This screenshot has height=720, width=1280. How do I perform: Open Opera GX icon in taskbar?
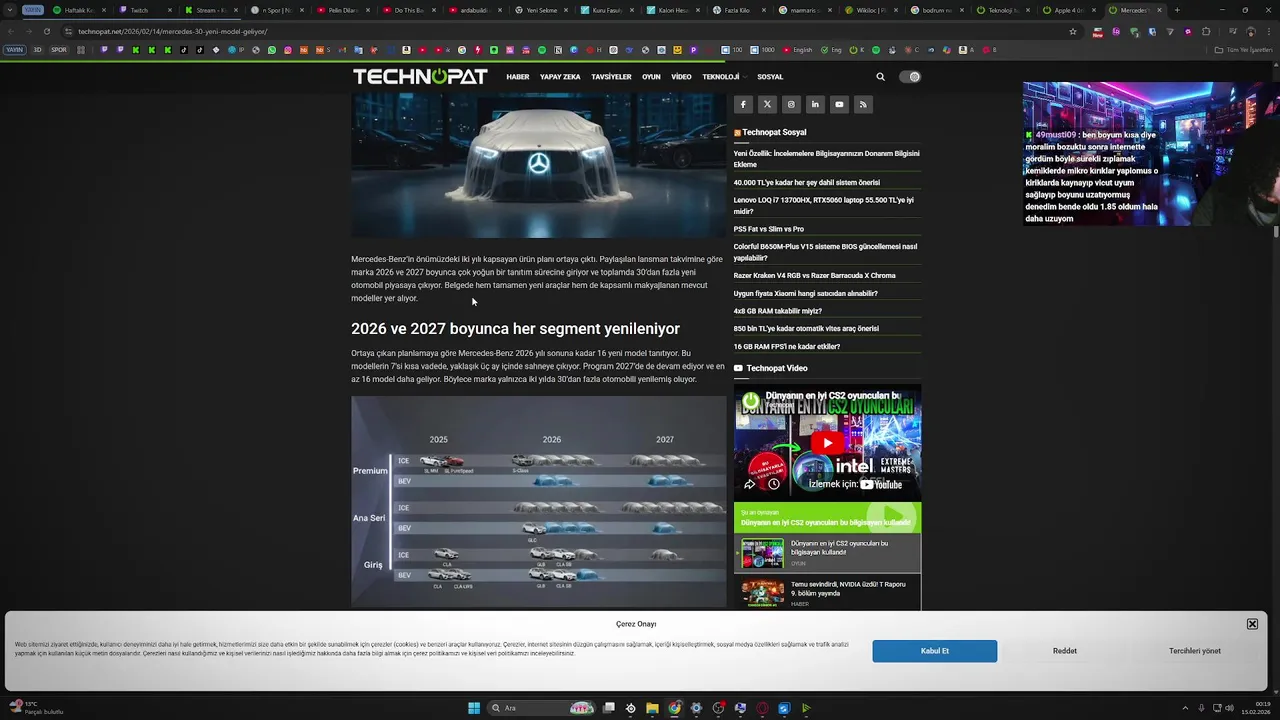[x=762, y=708]
